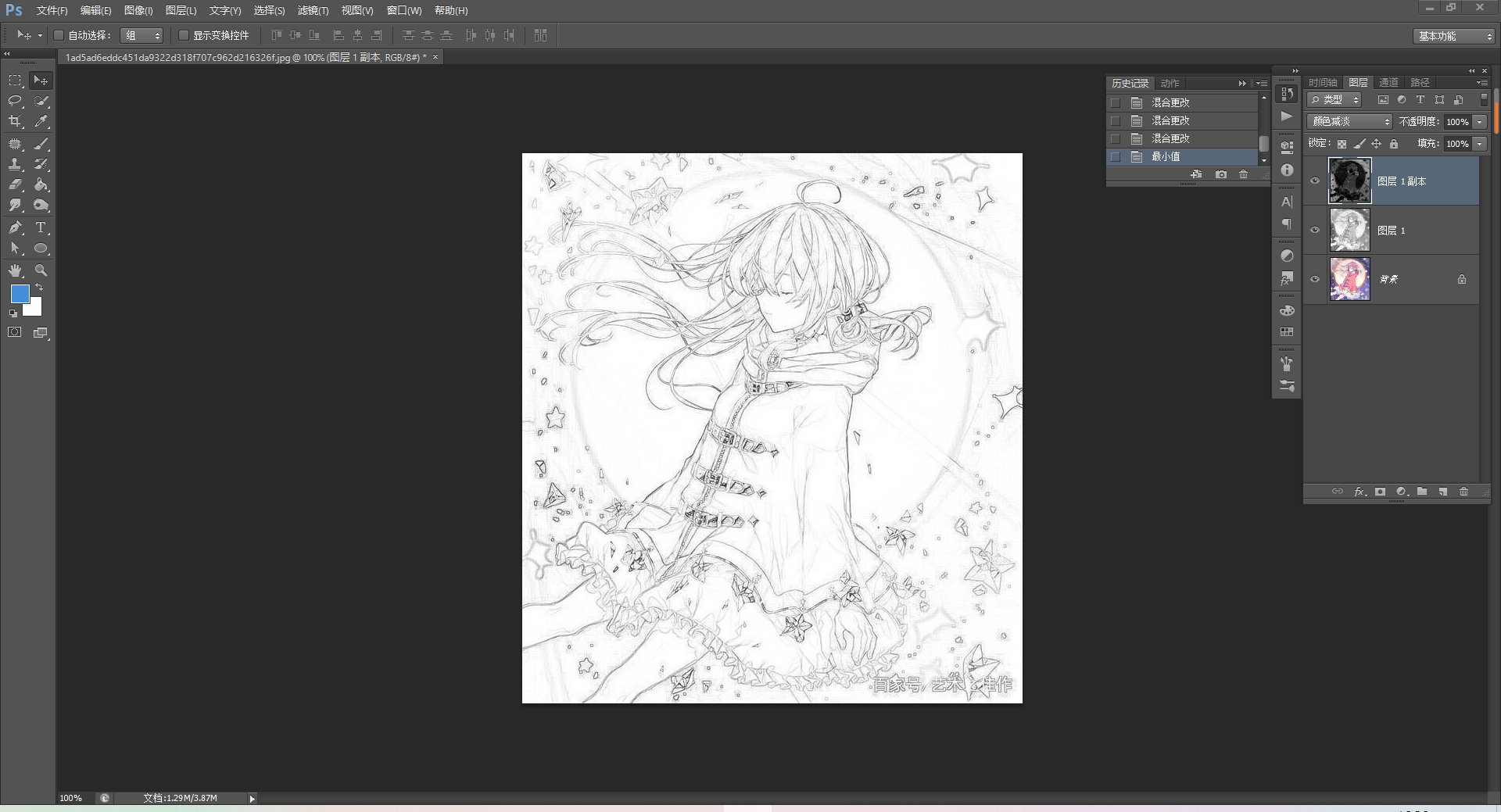Hide the 图层 1 副本 layer
Viewport: 1501px width, 812px height.
click(1315, 181)
